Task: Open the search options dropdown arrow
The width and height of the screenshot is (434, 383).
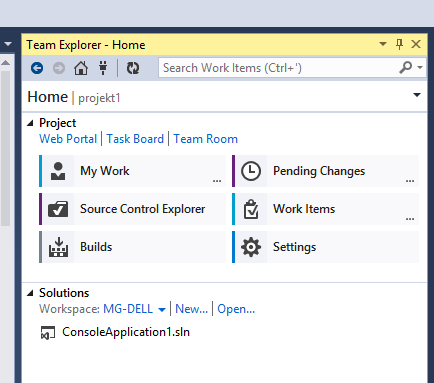Action: point(420,68)
